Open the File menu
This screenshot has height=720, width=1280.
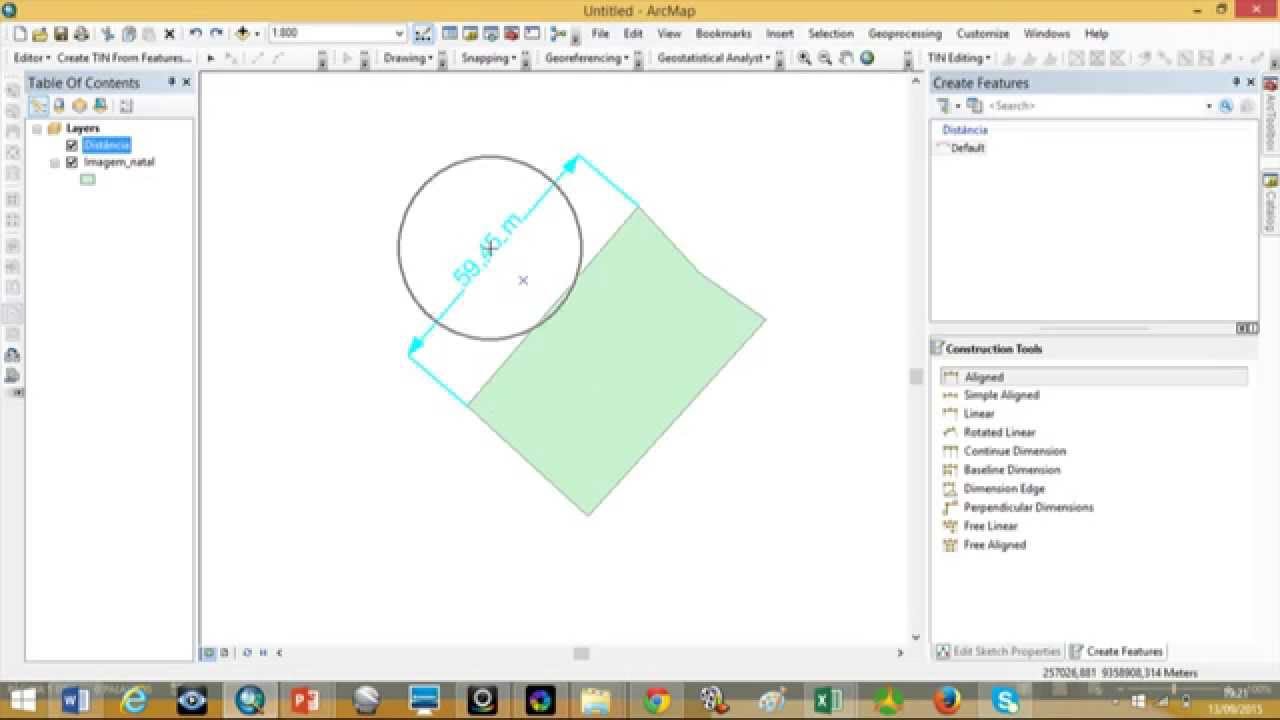[x=600, y=34]
